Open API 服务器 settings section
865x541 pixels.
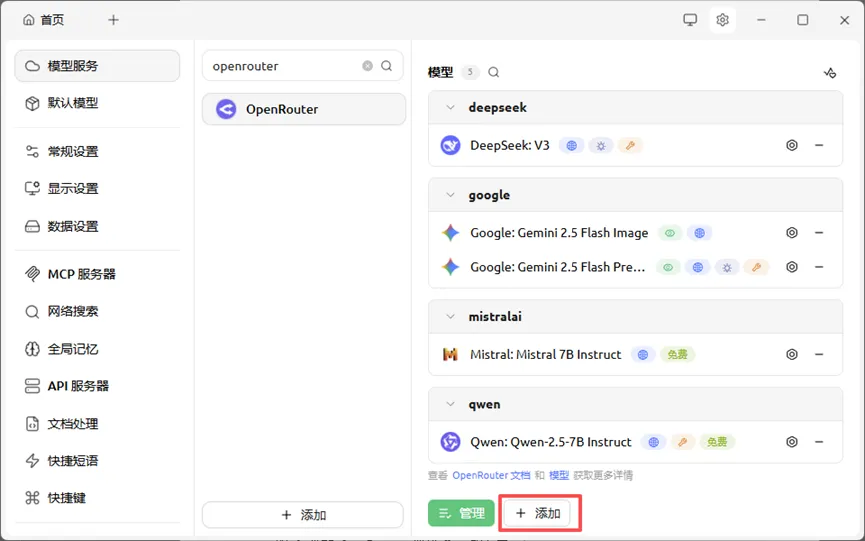coord(97,386)
